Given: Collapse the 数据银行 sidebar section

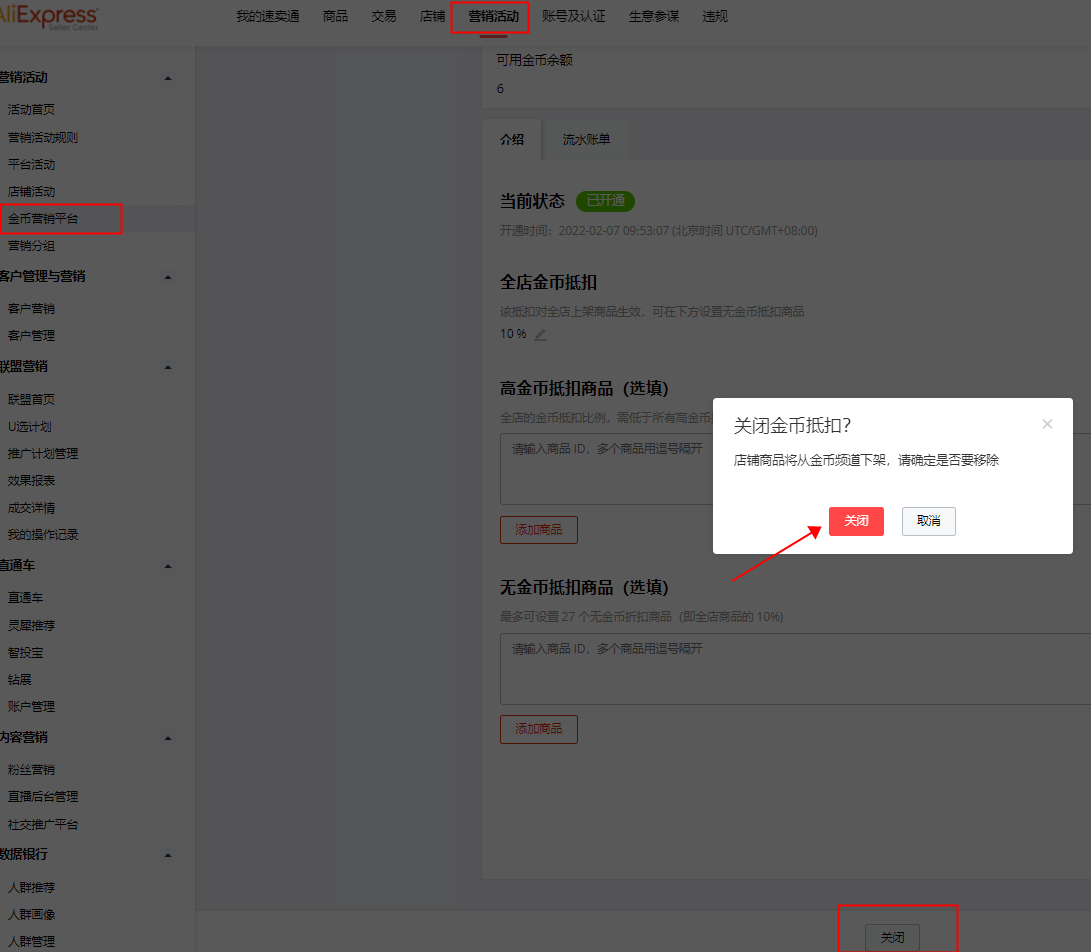Looking at the screenshot, I should point(168,855).
